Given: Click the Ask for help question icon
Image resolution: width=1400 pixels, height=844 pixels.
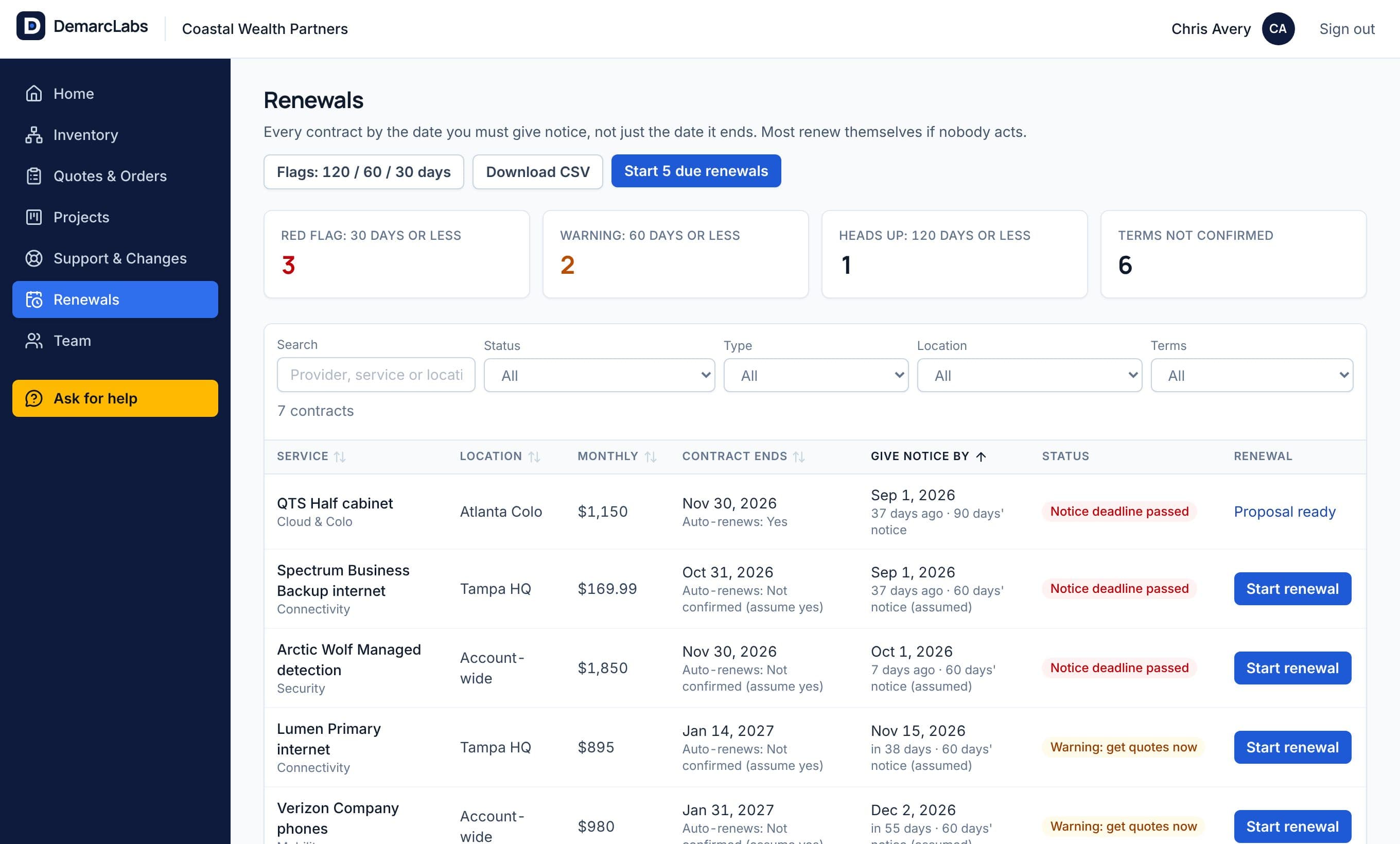Looking at the screenshot, I should 34,399.
